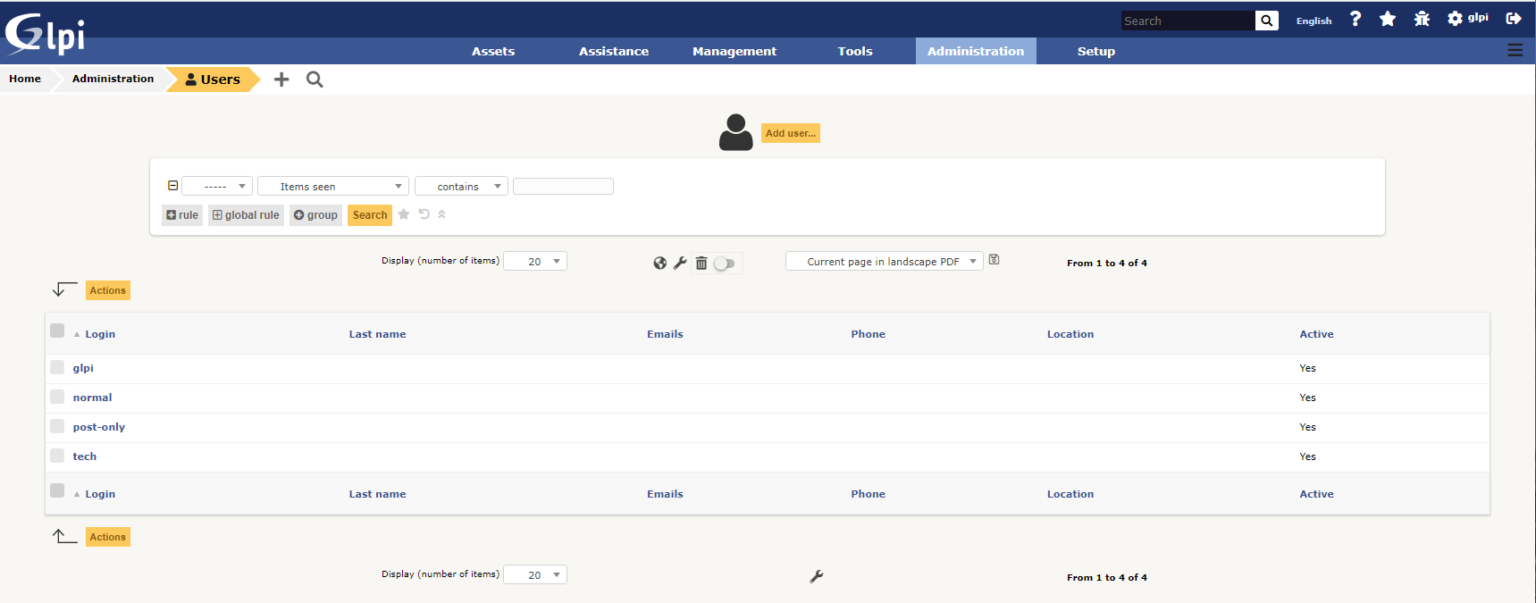Open the Items seen criteria dropdown
1536x603 pixels.
coord(333,185)
